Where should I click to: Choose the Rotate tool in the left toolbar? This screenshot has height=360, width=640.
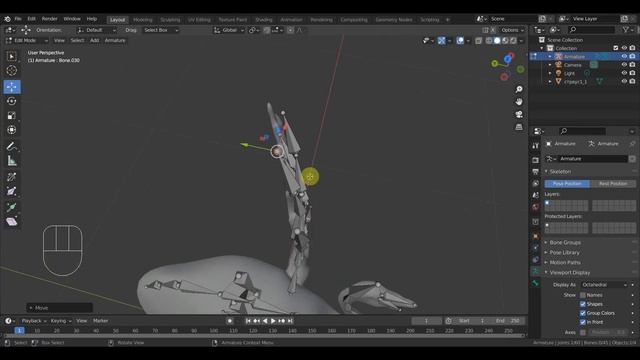point(11,101)
